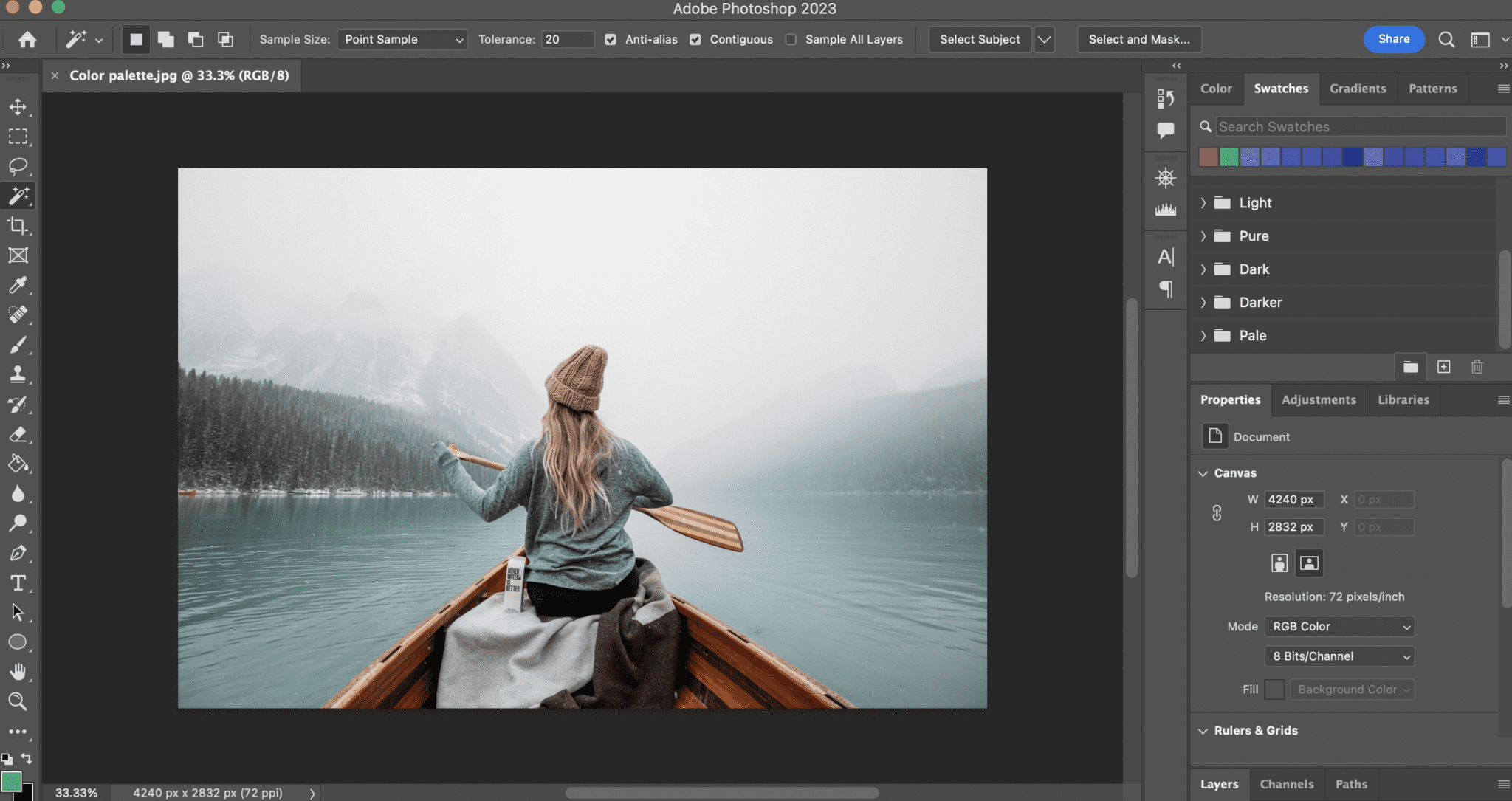
Task: Open the Sample Size dropdown
Action: [402, 39]
